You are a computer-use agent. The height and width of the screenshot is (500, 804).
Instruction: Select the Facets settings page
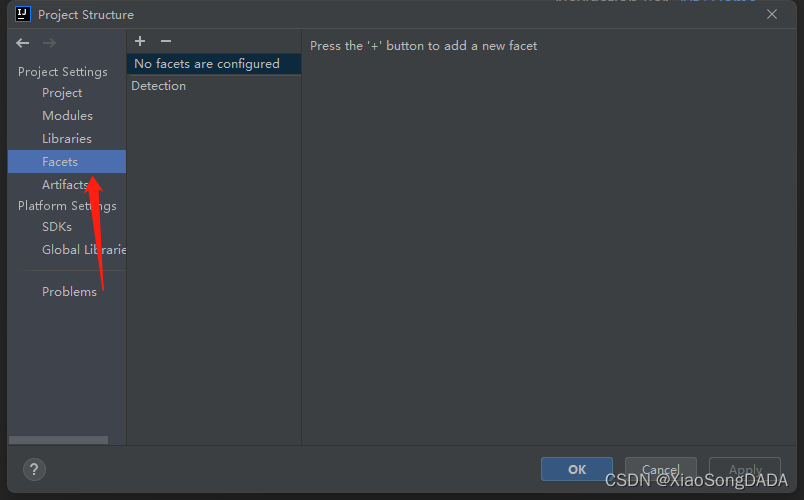click(x=67, y=162)
